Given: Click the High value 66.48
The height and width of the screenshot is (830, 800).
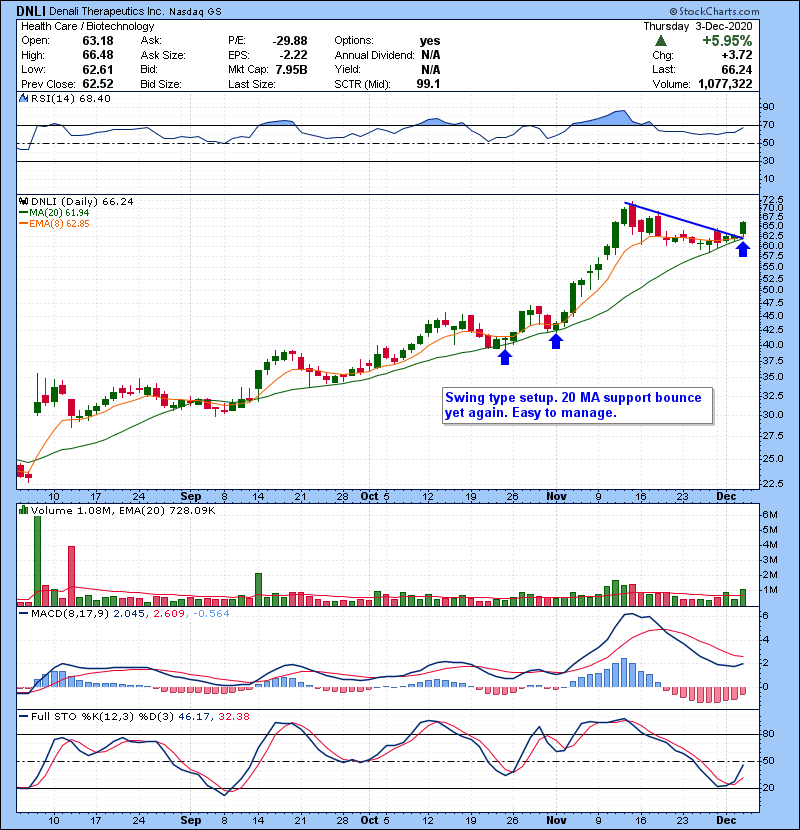Looking at the screenshot, I should coord(98,55).
